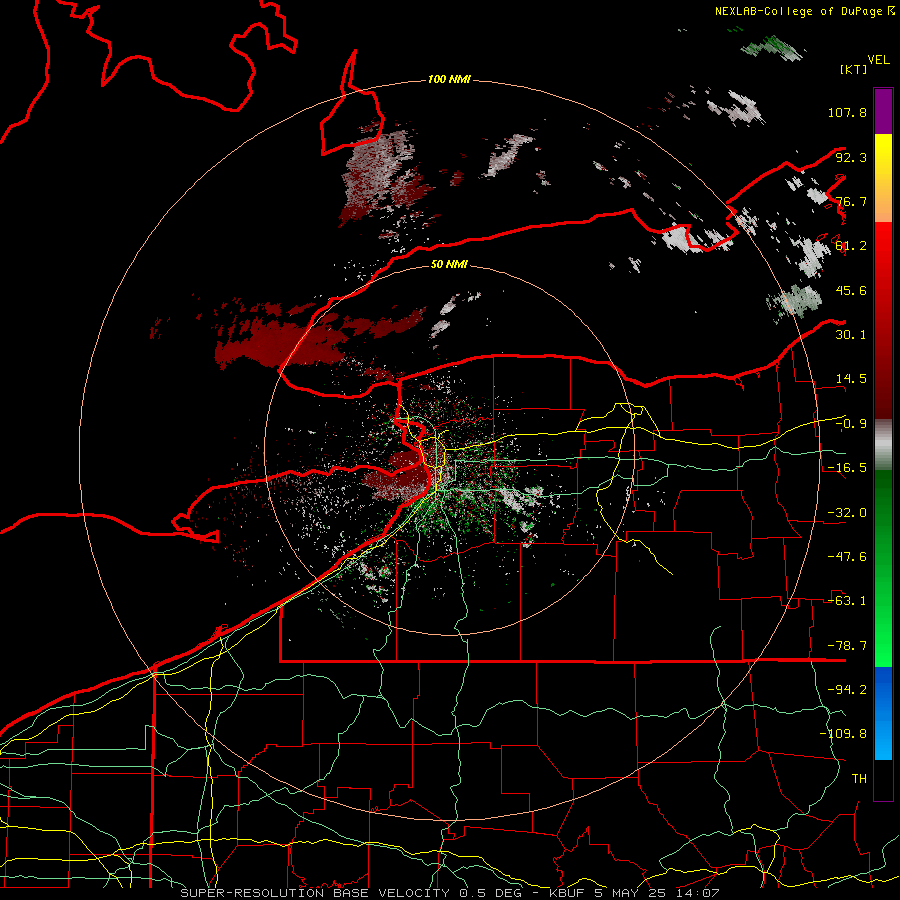Click the 30.1 velocity scale value
Viewport: 900px width, 900px height.
coord(851,335)
